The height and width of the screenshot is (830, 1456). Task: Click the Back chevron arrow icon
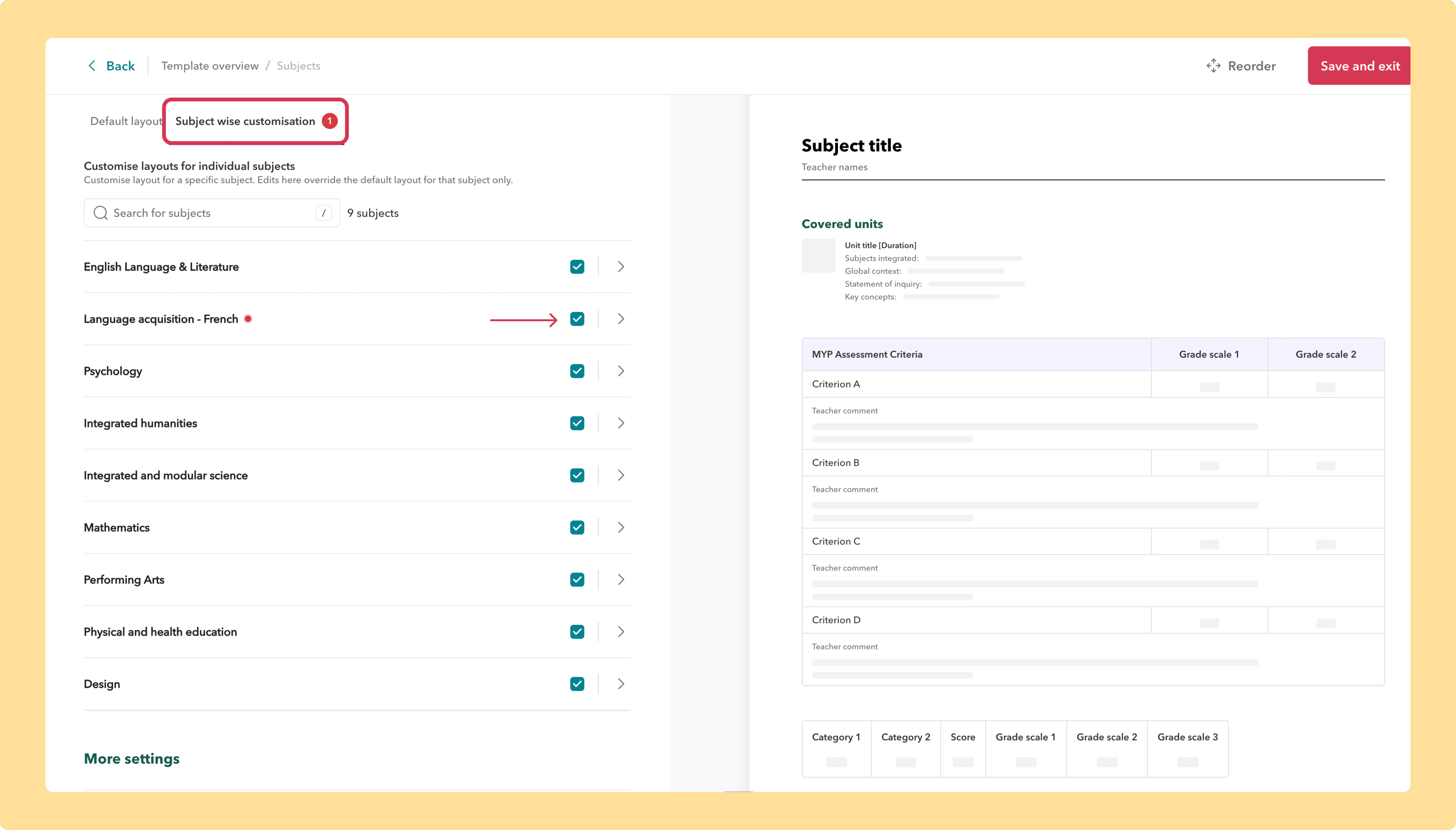pos(92,66)
